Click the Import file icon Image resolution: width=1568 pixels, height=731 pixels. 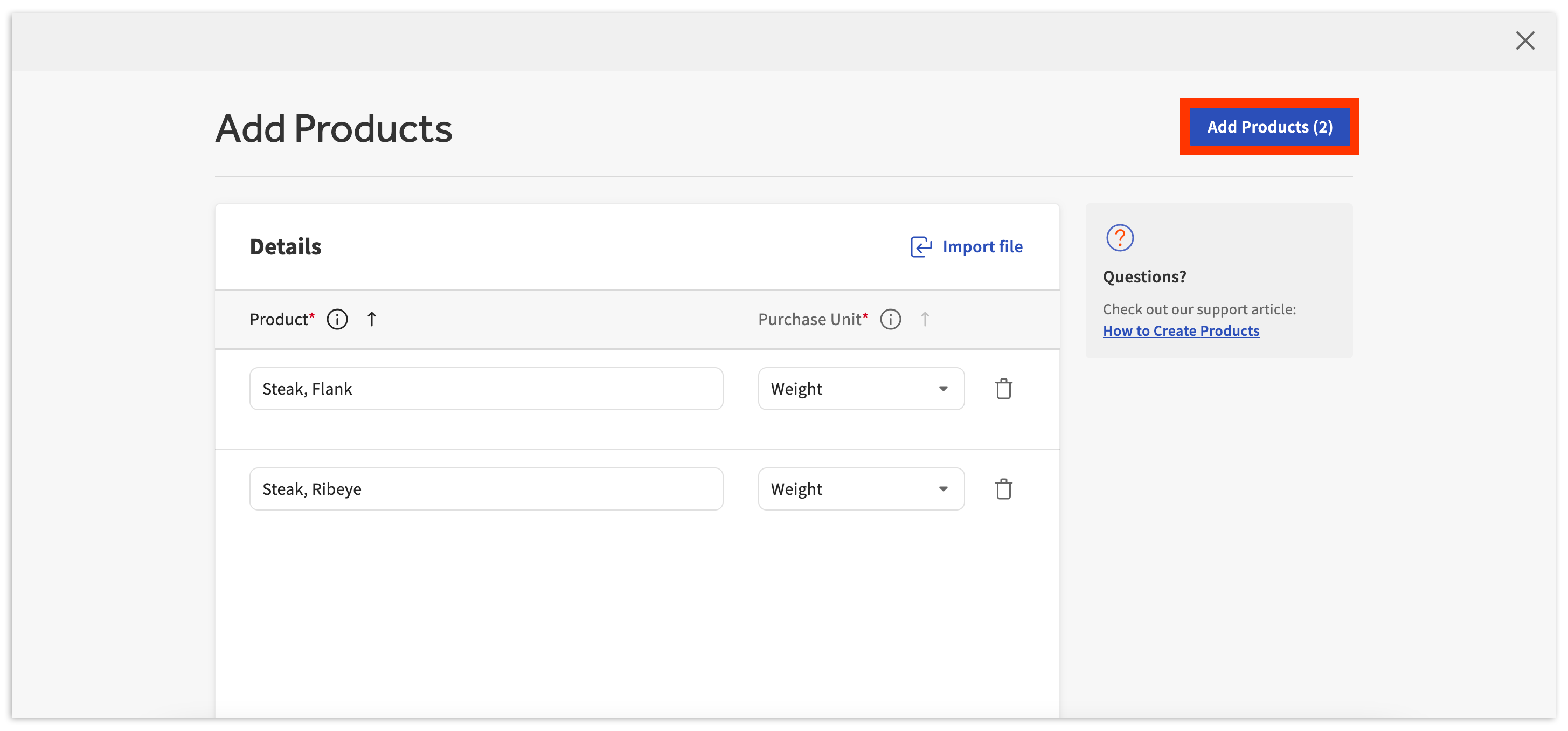point(921,247)
